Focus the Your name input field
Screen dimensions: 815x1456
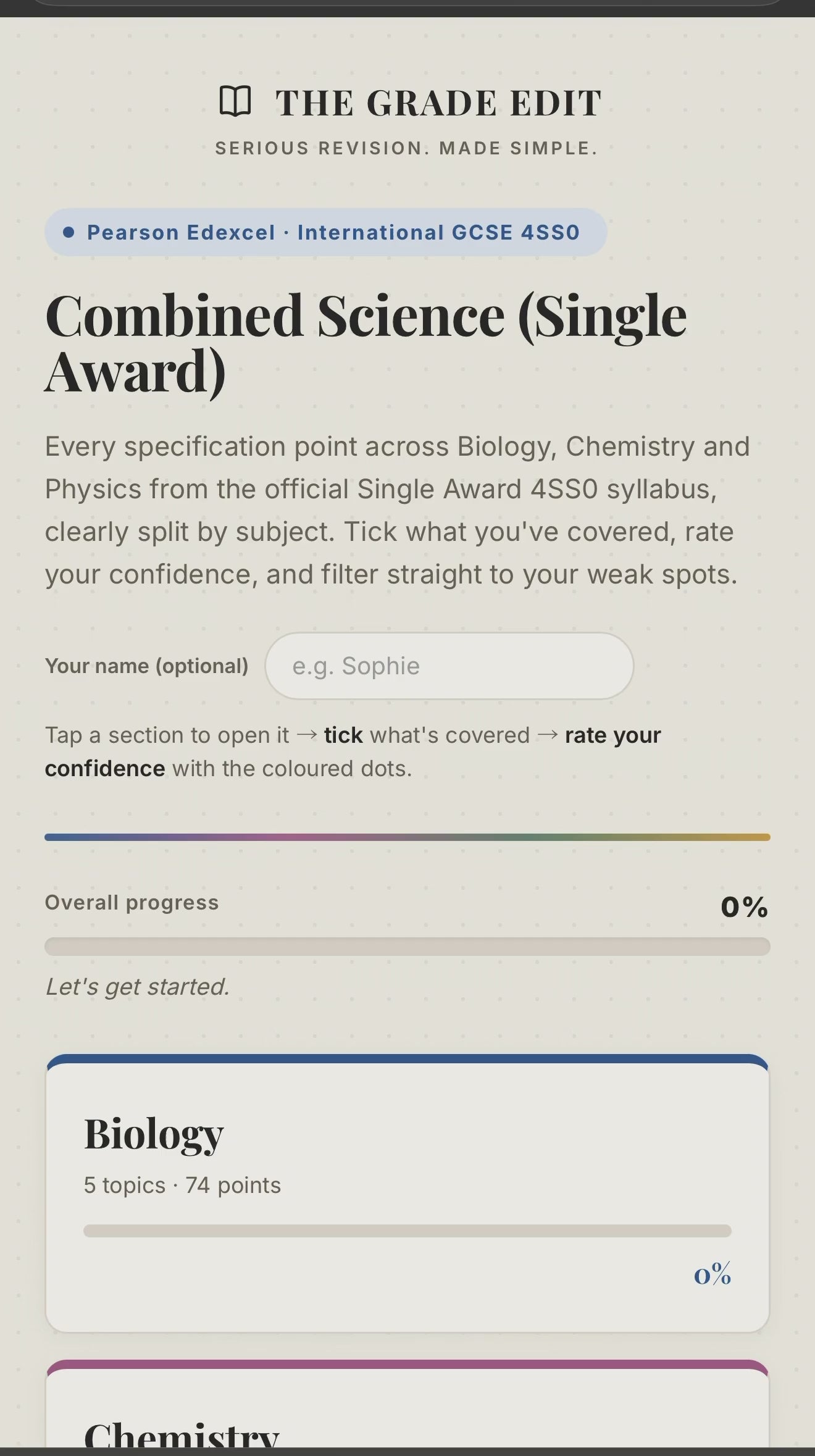(x=449, y=666)
